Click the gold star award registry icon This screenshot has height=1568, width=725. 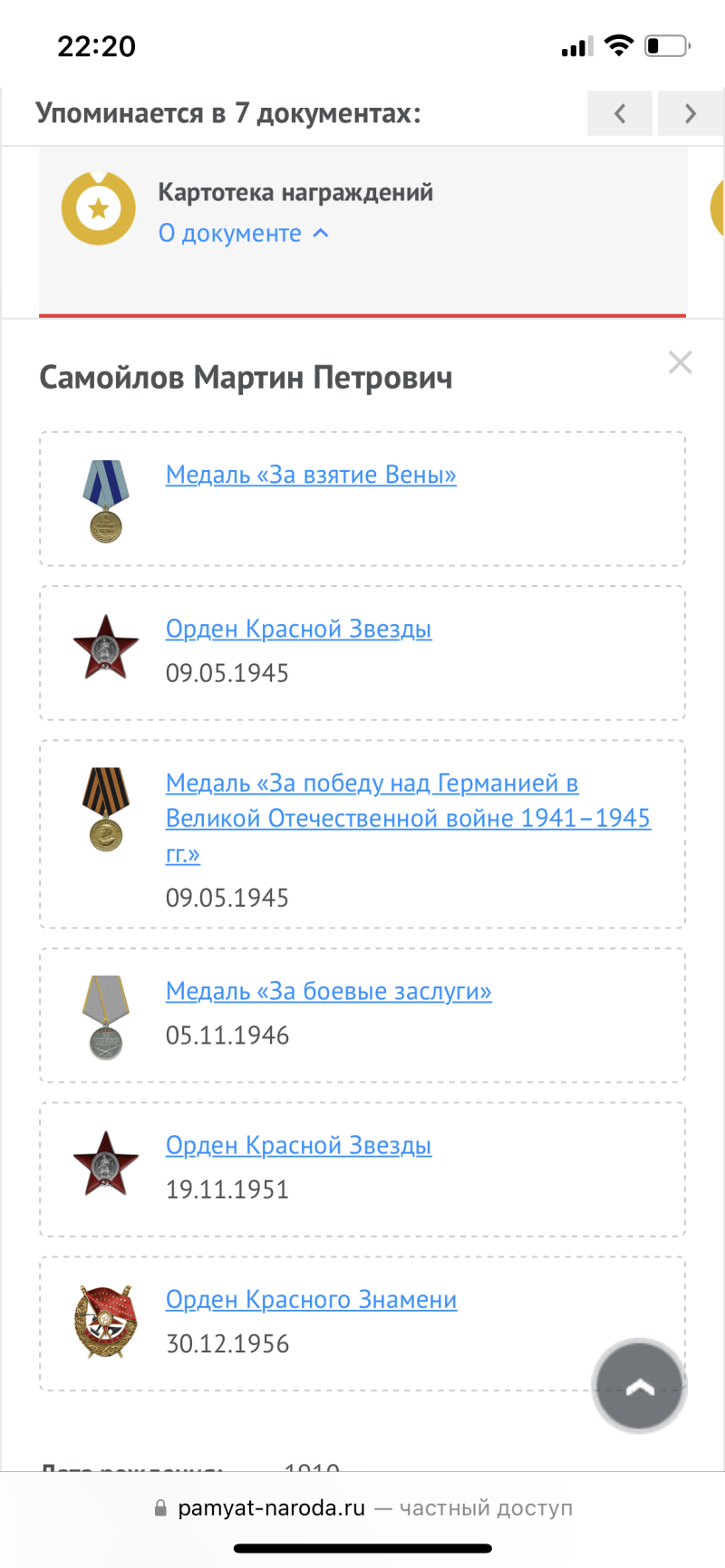pyautogui.click(x=98, y=208)
